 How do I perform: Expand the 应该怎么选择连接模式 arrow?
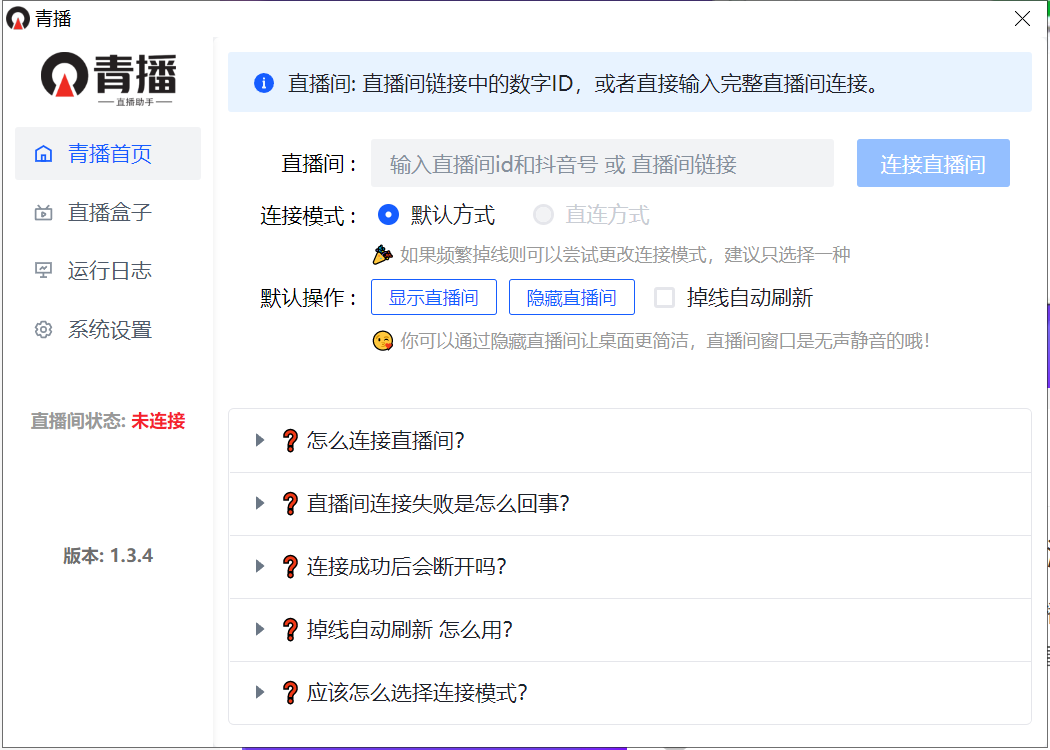pos(260,692)
